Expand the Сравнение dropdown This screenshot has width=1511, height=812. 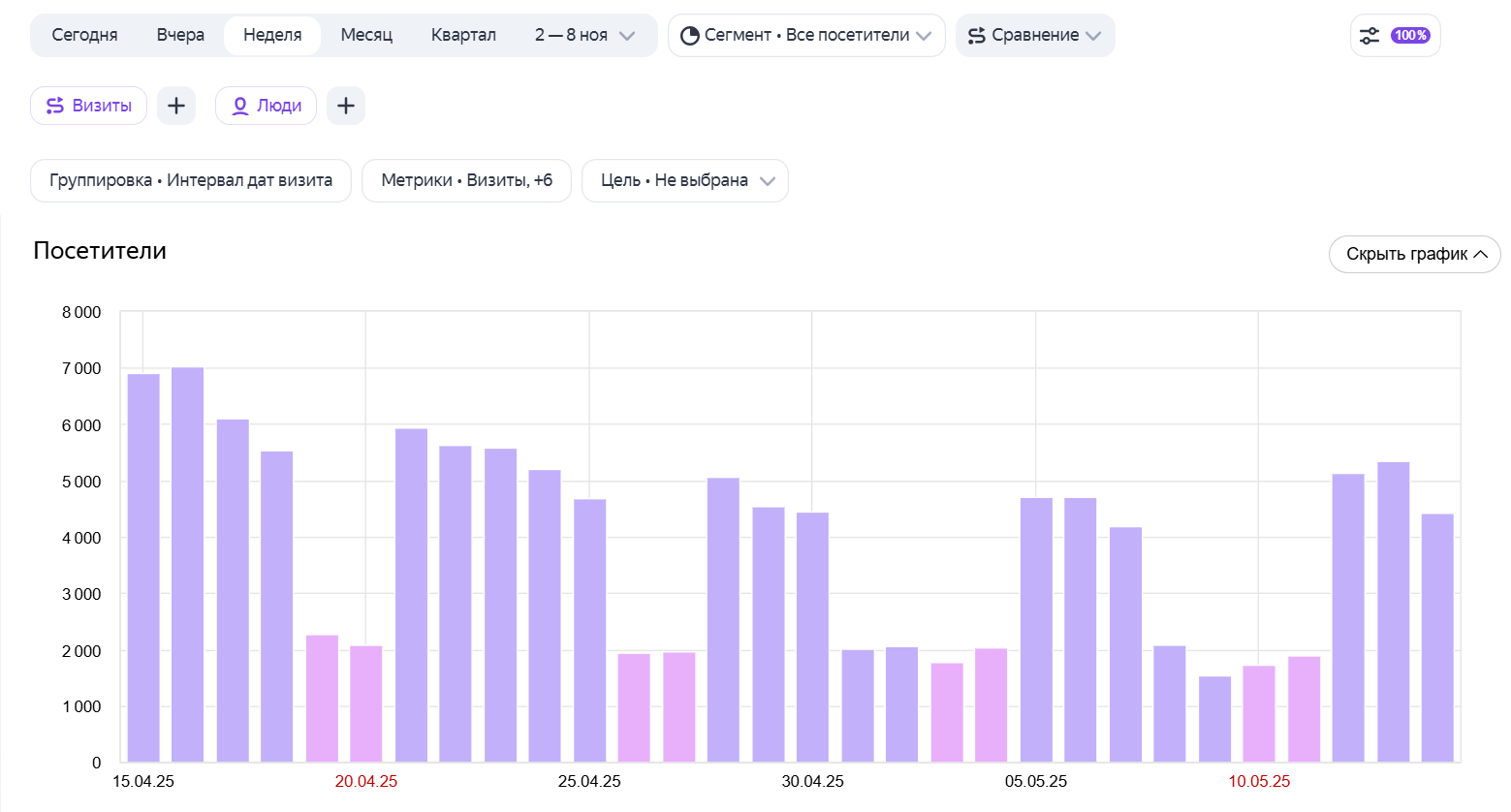(1035, 35)
